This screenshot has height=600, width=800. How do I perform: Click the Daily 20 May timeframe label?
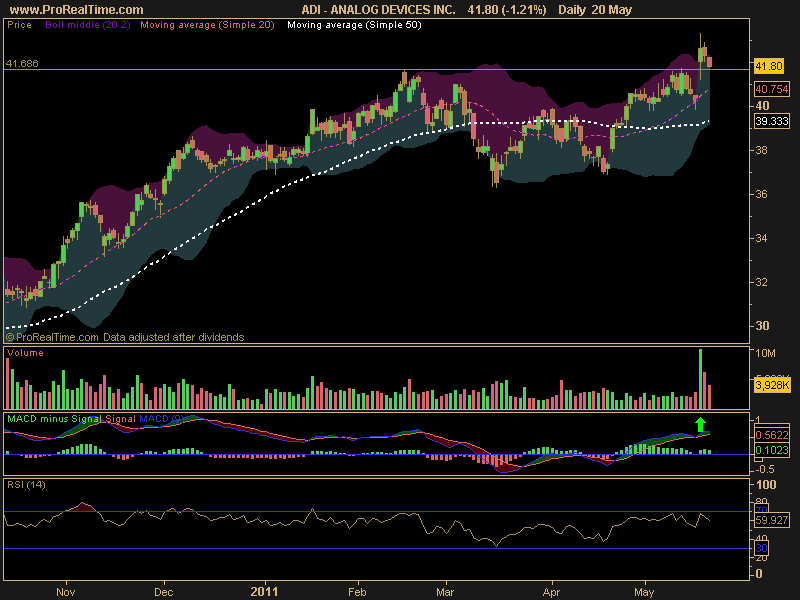pos(595,10)
